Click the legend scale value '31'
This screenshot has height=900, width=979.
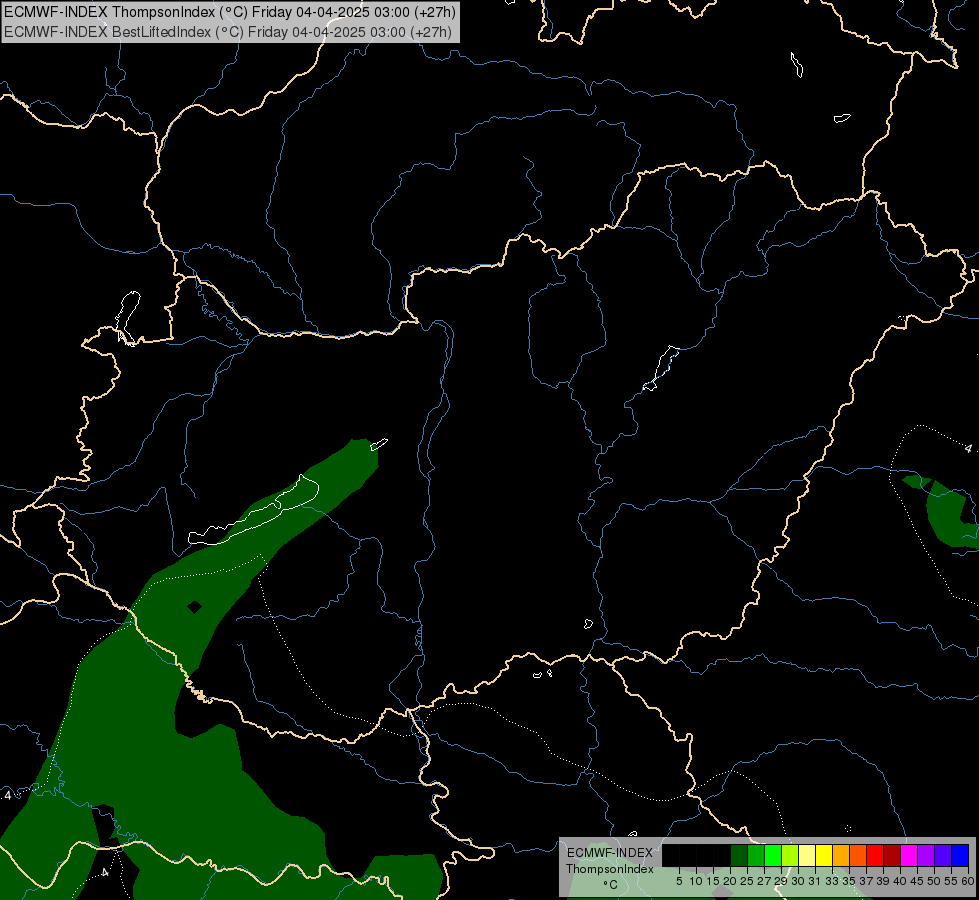click(814, 881)
